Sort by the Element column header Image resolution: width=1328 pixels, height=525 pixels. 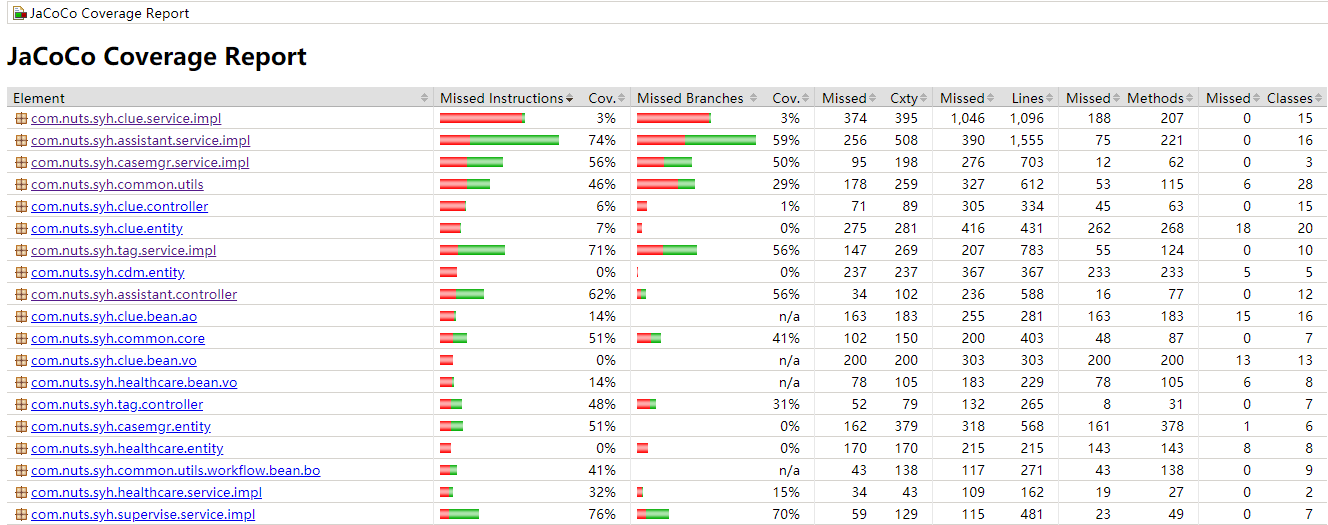click(220, 98)
